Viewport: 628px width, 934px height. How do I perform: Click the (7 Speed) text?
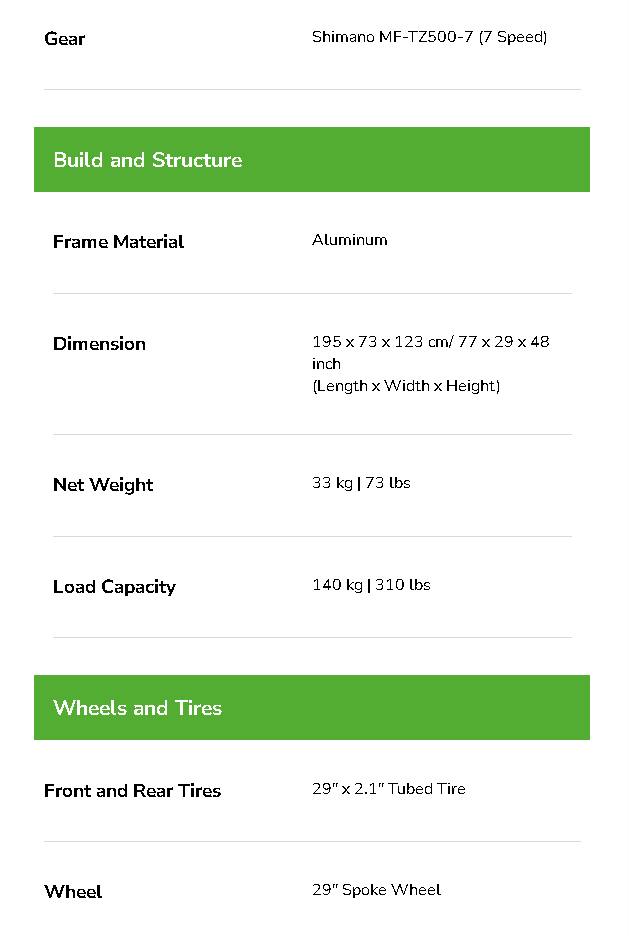click(x=512, y=38)
